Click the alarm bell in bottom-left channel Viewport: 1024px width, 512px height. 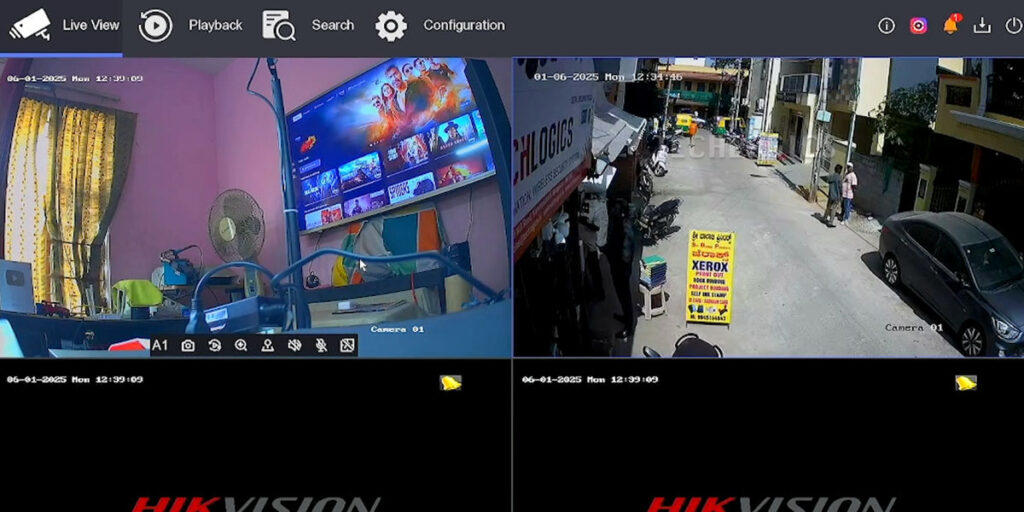point(451,383)
